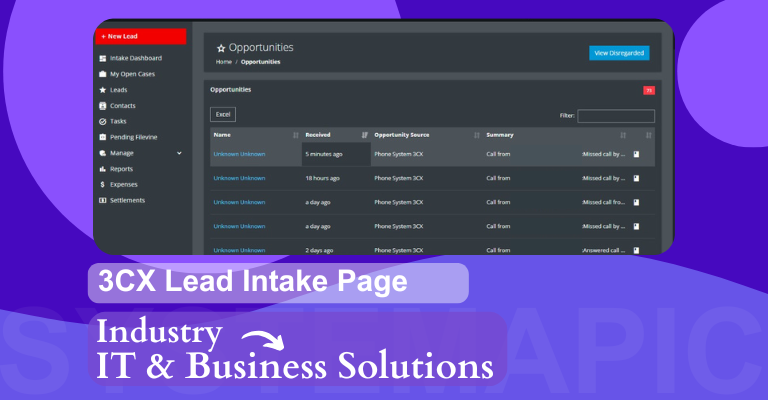Sort by Received column sort icon
The height and width of the screenshot is (400, 768).
pyautogui.click(x=364, y=135)
